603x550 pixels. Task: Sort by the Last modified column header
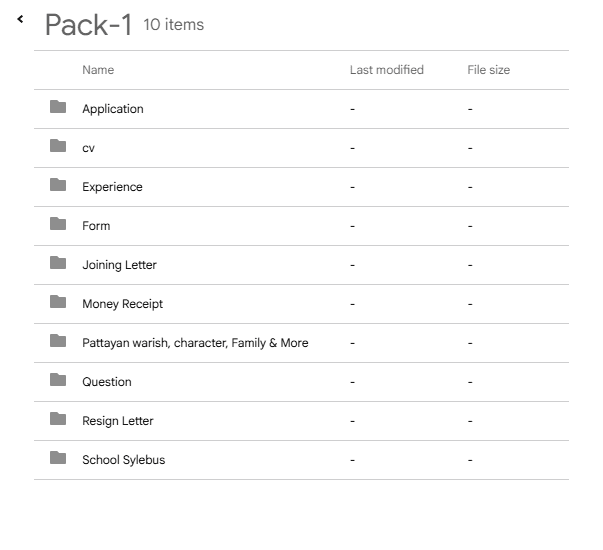click(x=386, y=70)
